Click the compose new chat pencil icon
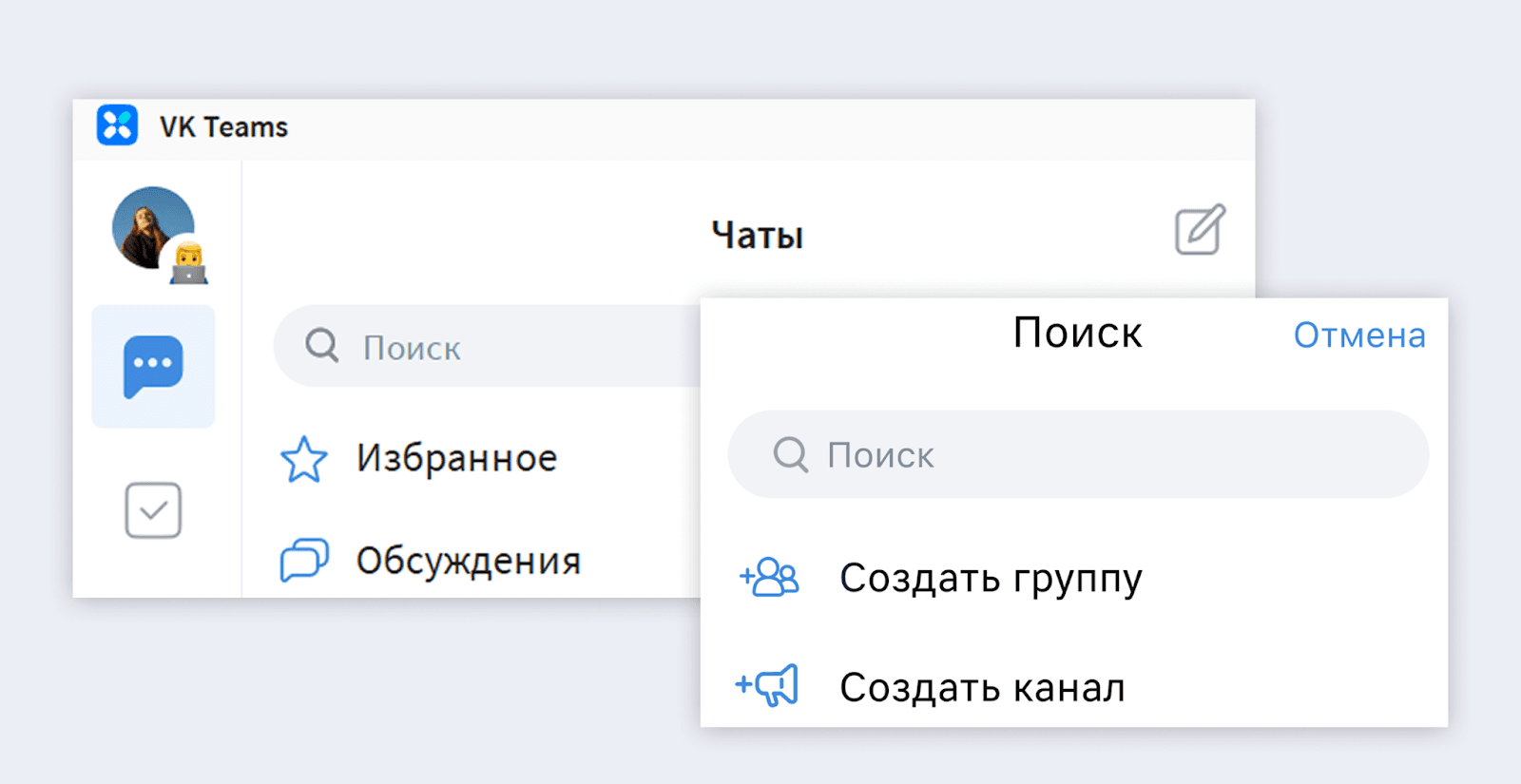Image resolution: width=1521 pixels, height=784 pixels. point(1200,230)
